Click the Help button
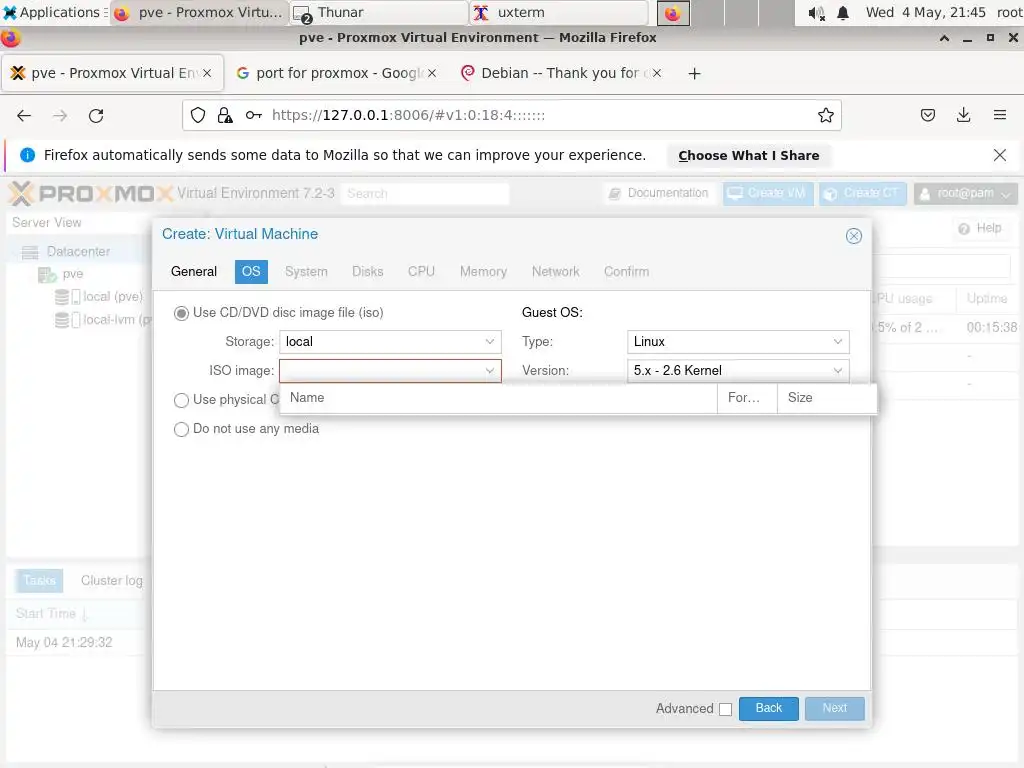This screenshot has width=1024, height=768. pos(980,228)
